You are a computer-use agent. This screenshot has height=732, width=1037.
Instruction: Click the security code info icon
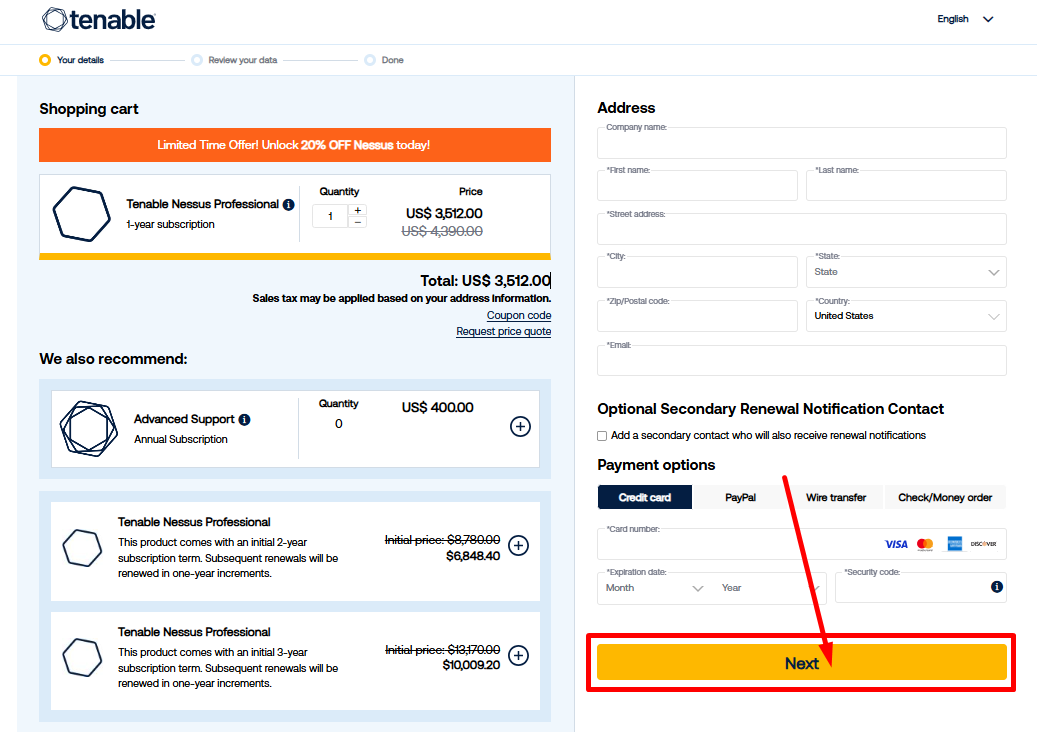click(996, 587)
